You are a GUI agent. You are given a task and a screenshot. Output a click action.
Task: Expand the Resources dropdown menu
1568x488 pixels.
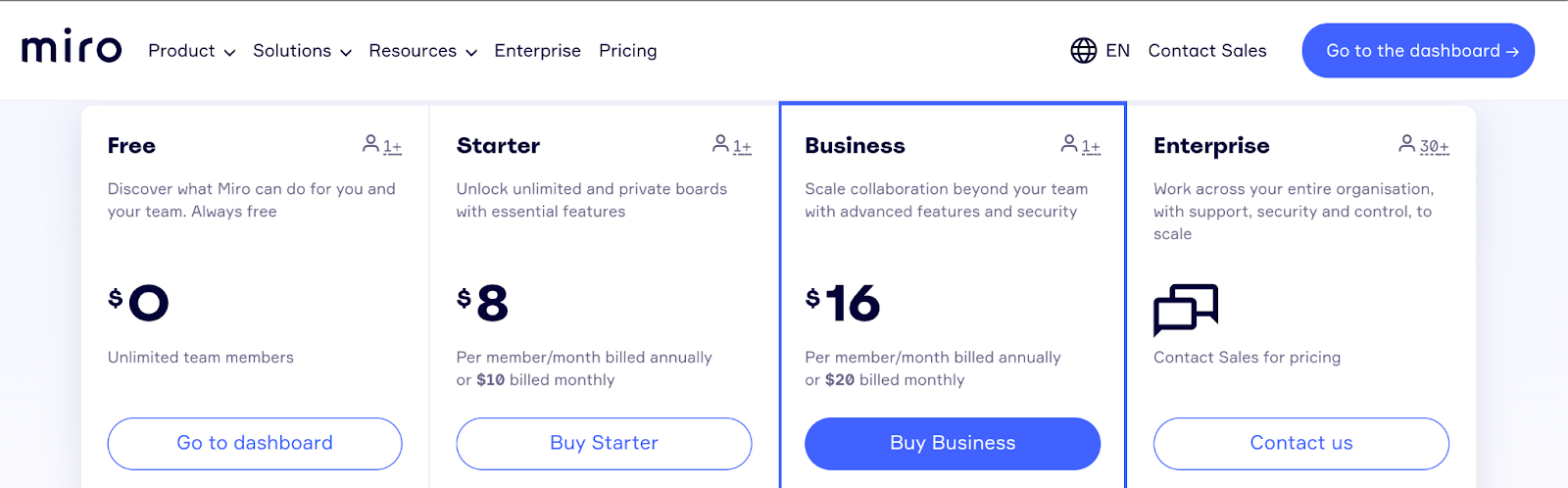422,51
